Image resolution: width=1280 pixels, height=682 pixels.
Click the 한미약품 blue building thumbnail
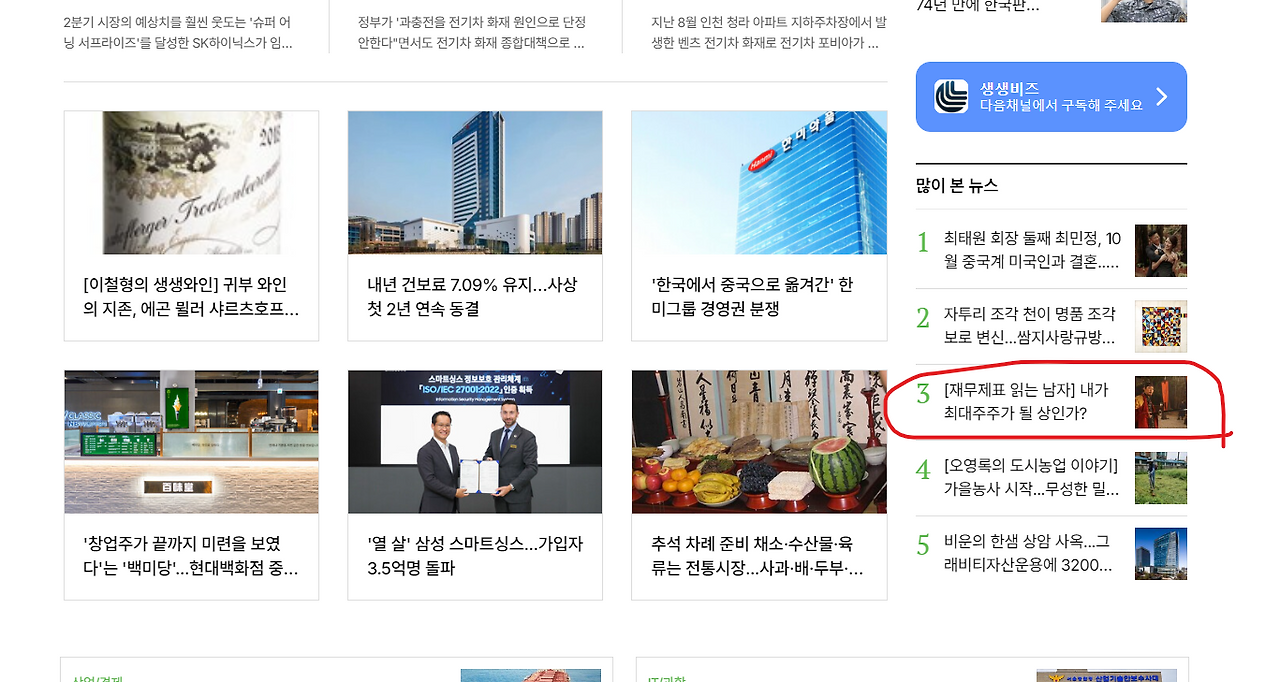pyautogui.click(x=758, y=182)
